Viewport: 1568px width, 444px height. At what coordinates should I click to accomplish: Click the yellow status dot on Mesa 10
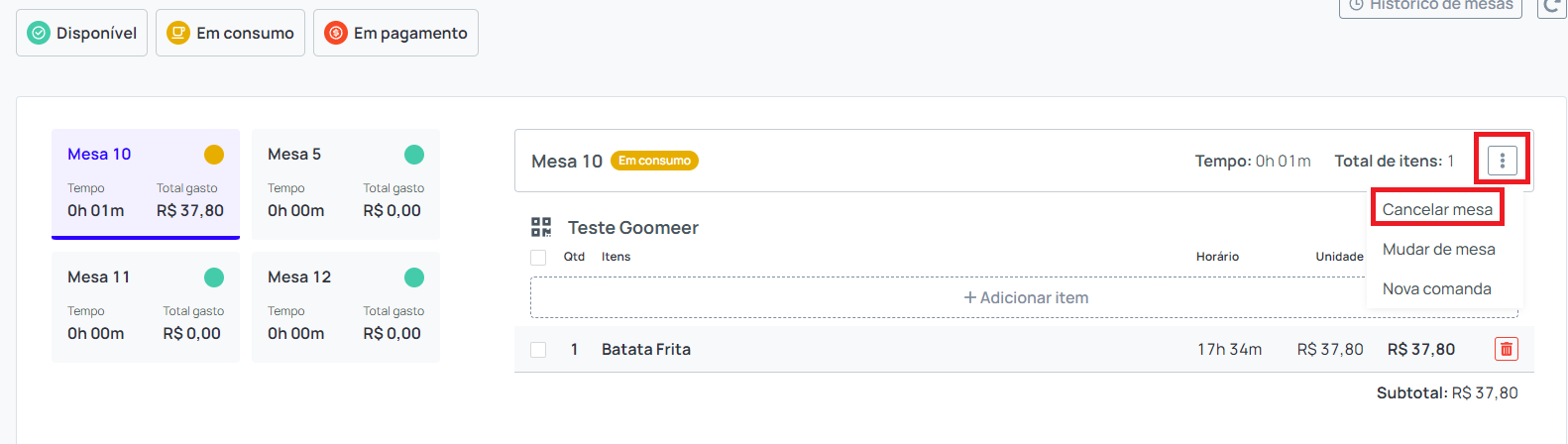point(214,155)
